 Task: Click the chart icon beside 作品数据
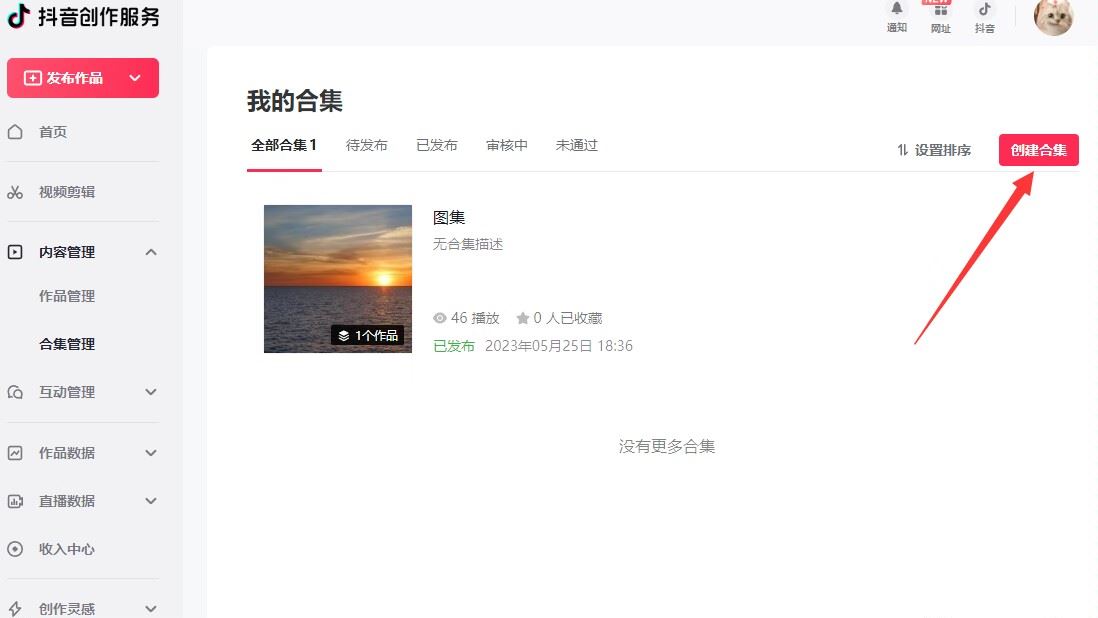pos(15,453)
